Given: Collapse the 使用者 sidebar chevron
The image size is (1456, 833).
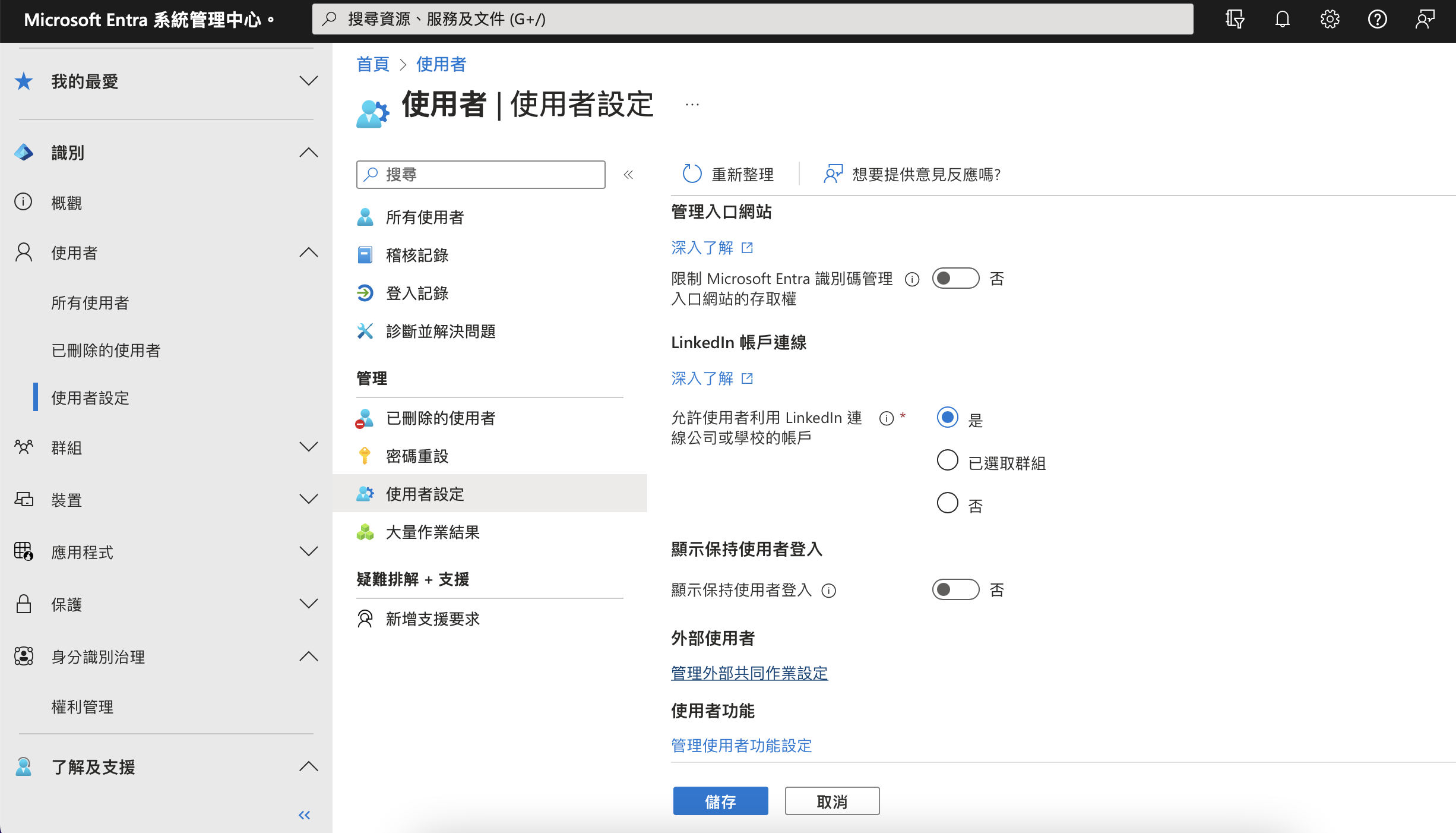Looking at the screenshot, I should (x=309, y=253).
